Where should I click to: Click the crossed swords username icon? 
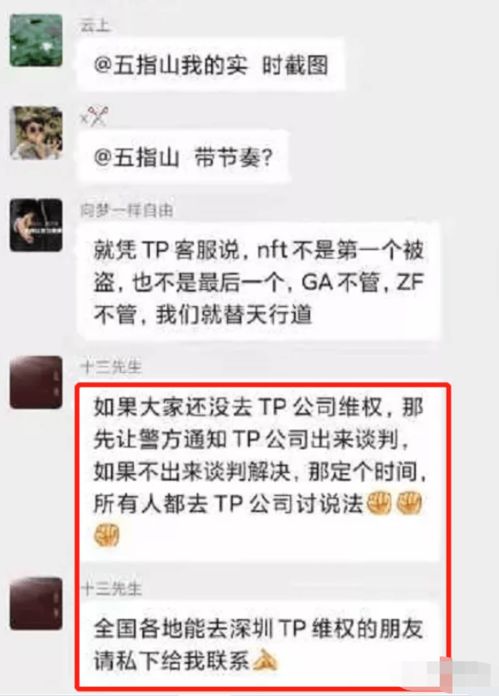pos(95,118)
